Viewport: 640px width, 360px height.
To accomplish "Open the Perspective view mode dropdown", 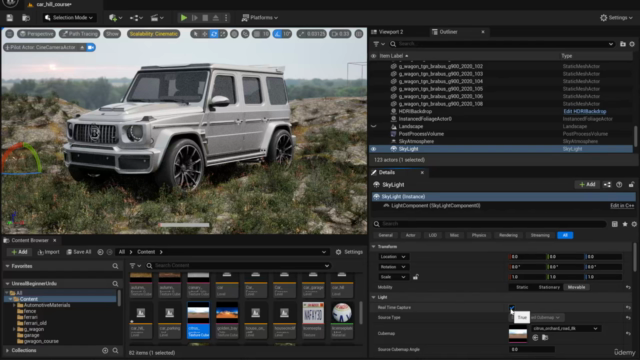I will [x=36, y=34].
